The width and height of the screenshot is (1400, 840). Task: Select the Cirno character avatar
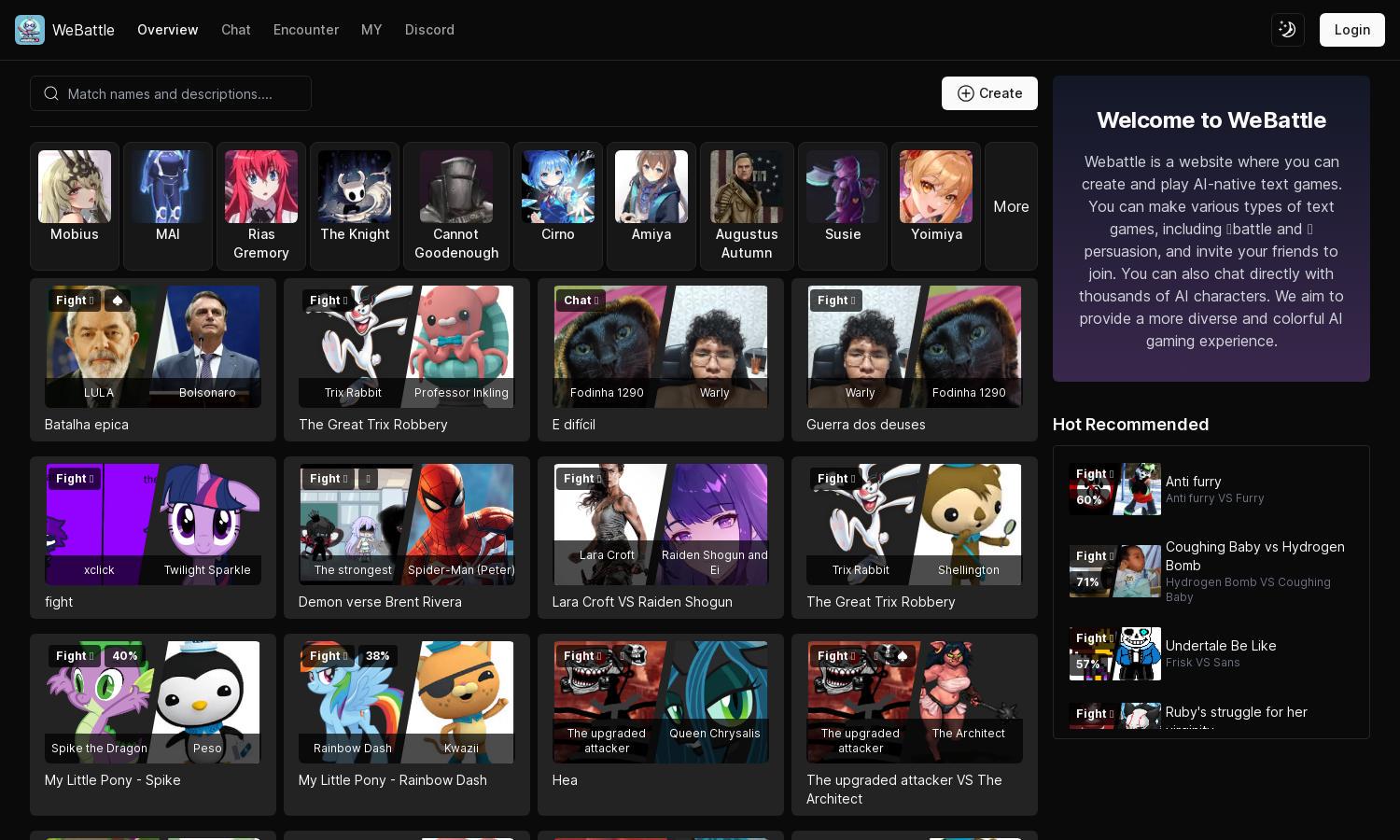tap(558, 187)
